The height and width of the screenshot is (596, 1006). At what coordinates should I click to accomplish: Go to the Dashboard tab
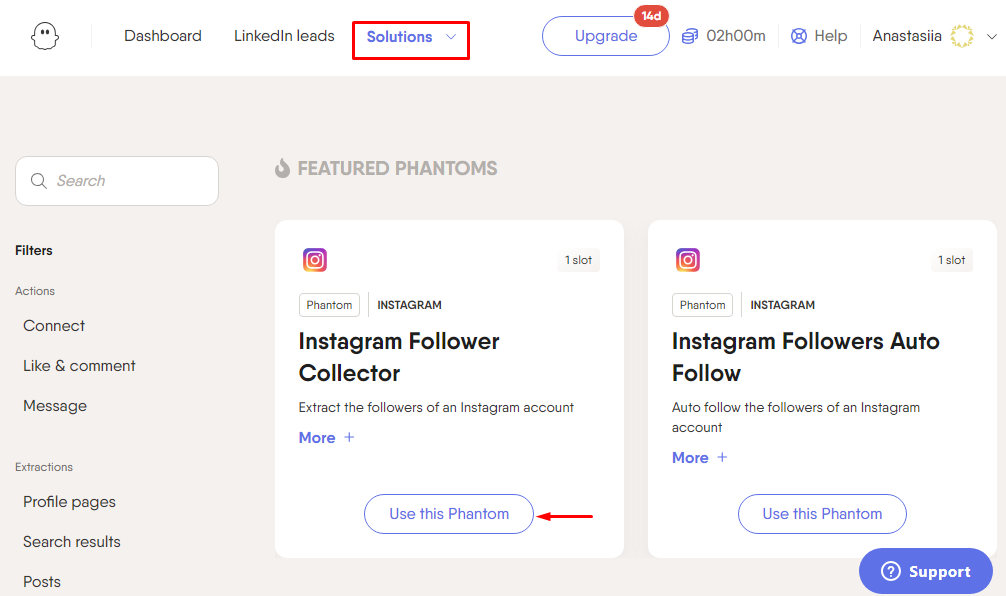tap(163, 36)
